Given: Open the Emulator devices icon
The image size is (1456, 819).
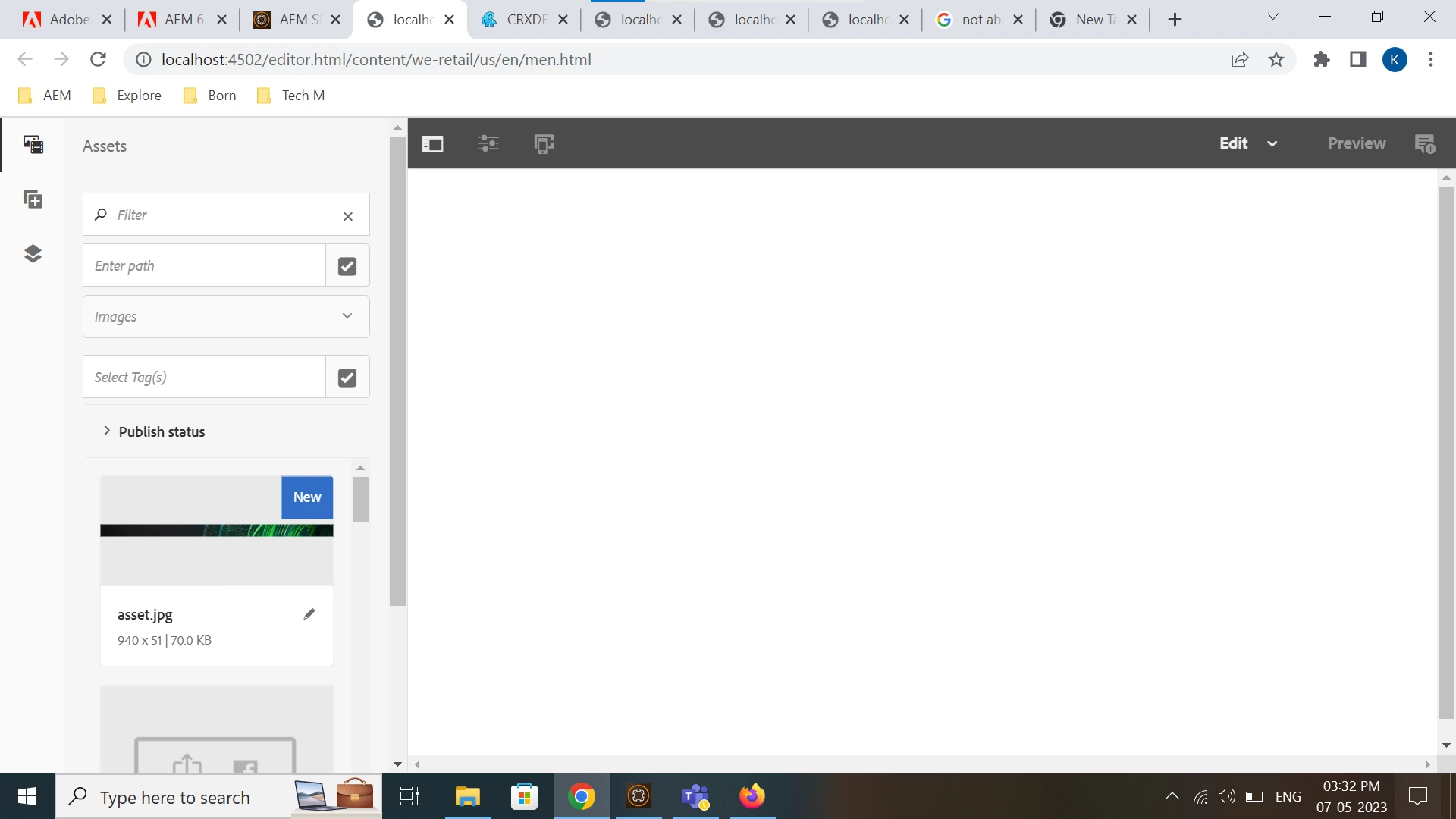Looking at the screenshot, I should pyautogui.click(x=544, y=143).
